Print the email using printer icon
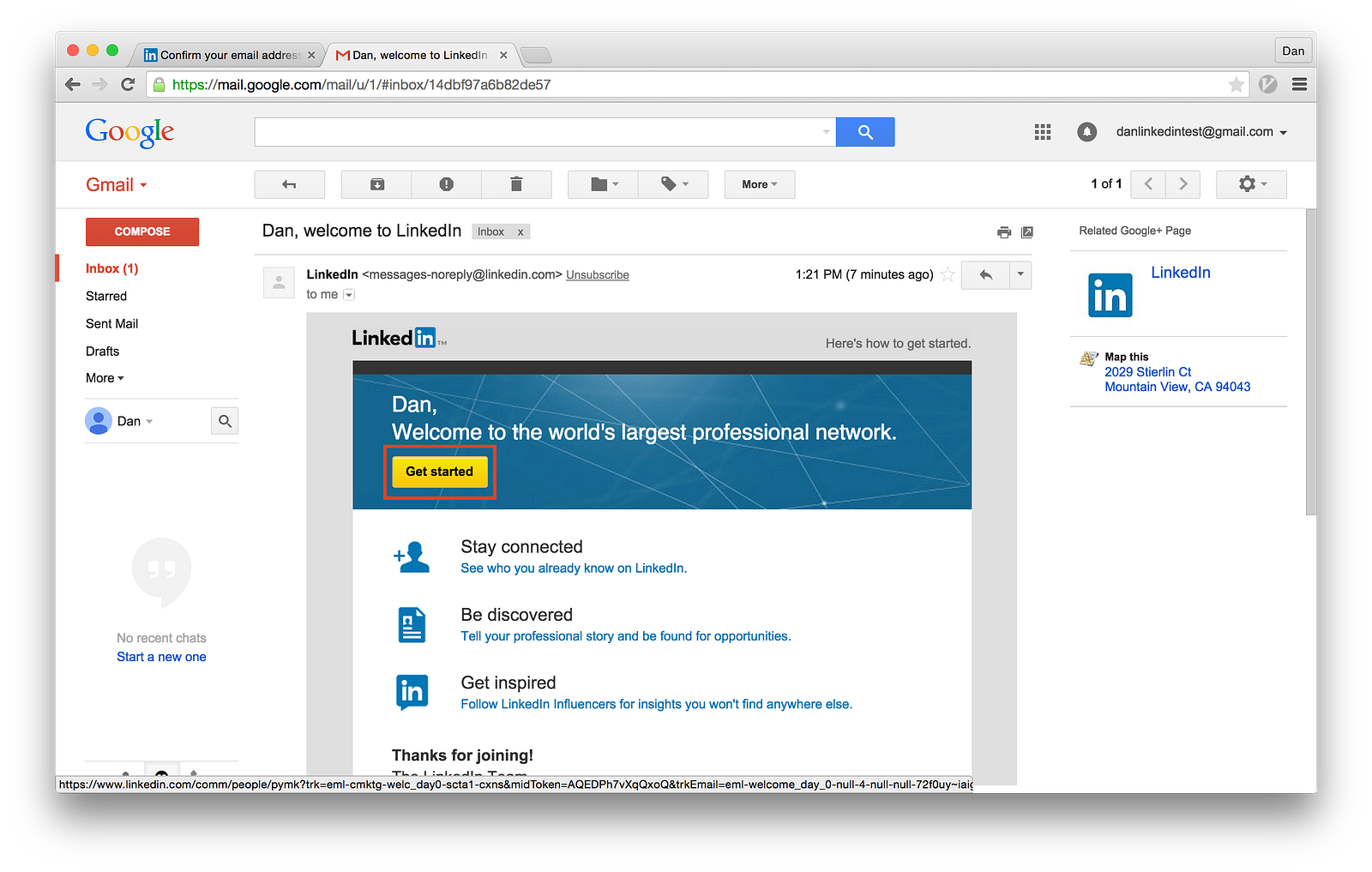Viewport: 1372px width, 872px height. 1004,232
